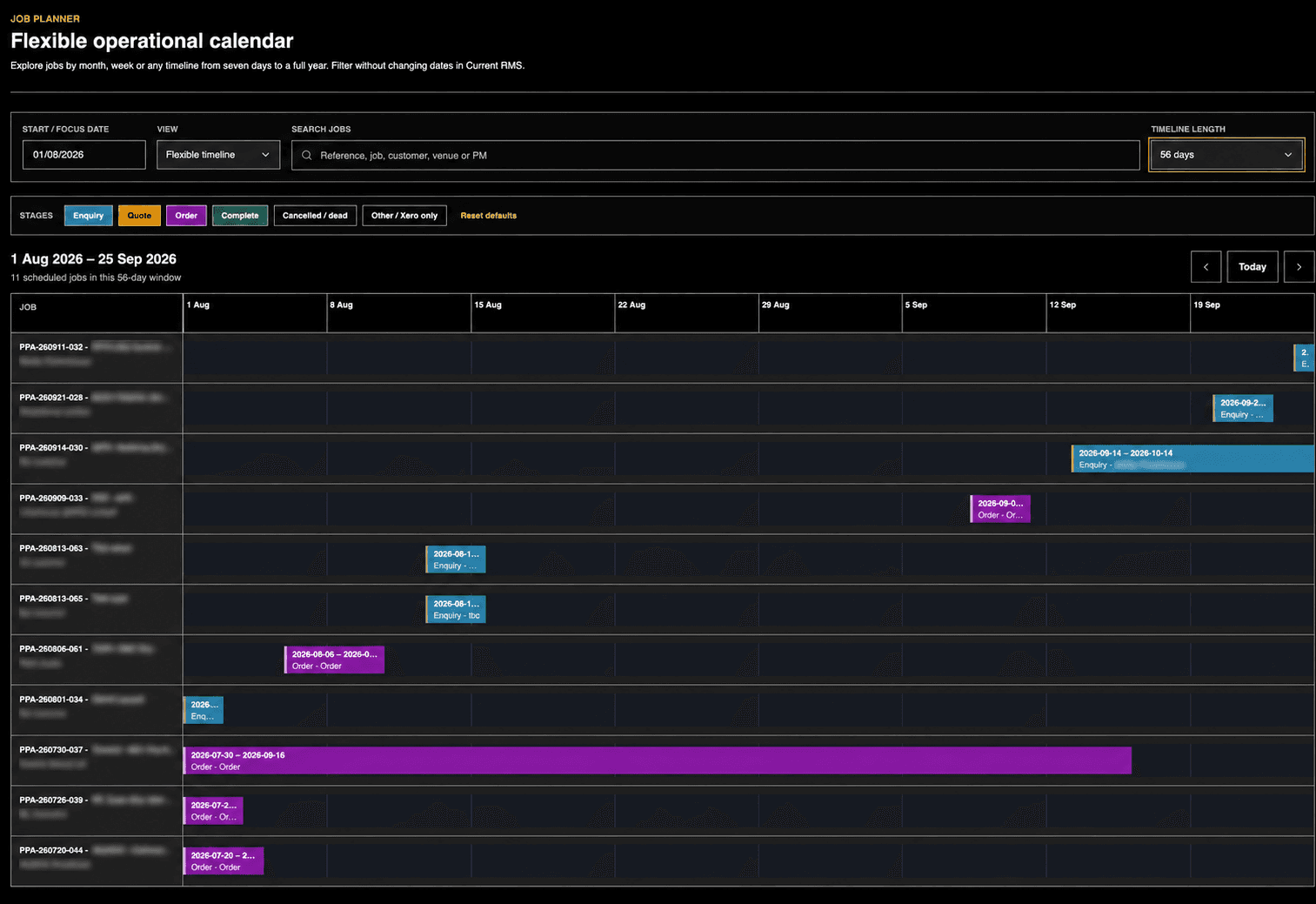The image size is (1316, 904).
Task: Select job row PPA-260911-032
Action: (x=97, y=358)
